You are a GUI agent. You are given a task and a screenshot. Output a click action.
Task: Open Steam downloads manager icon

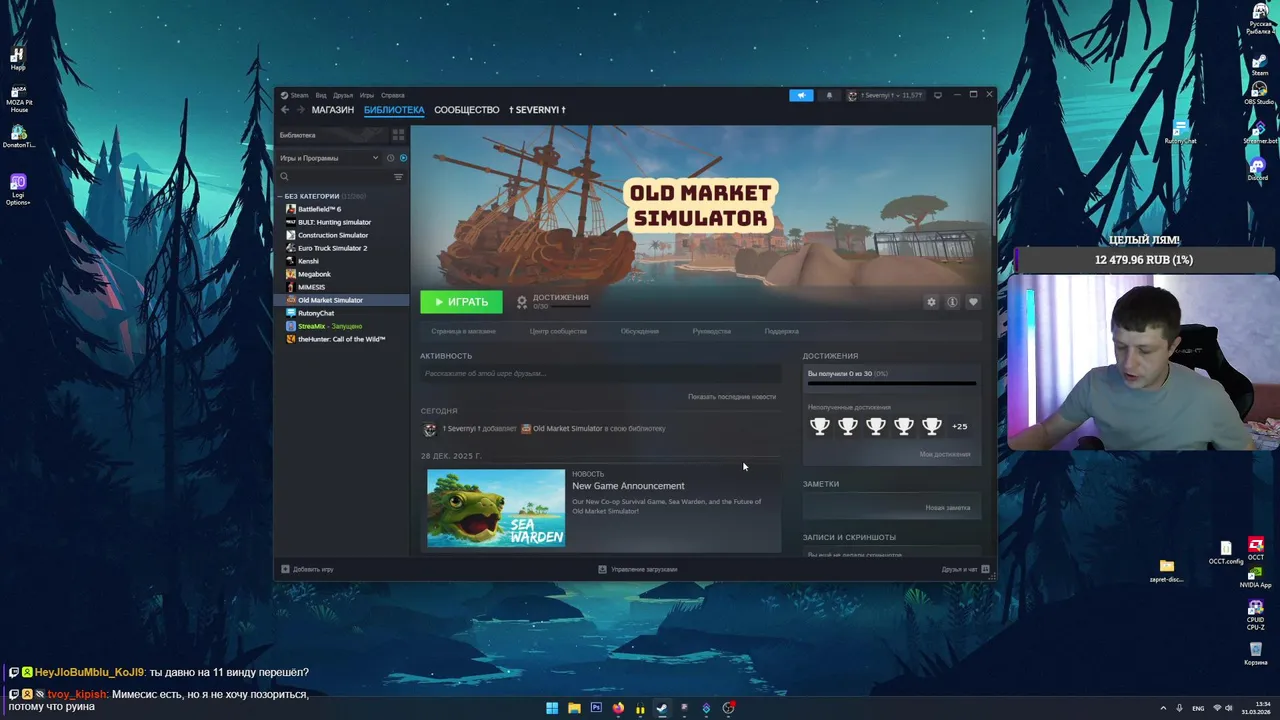pos(602,569)
